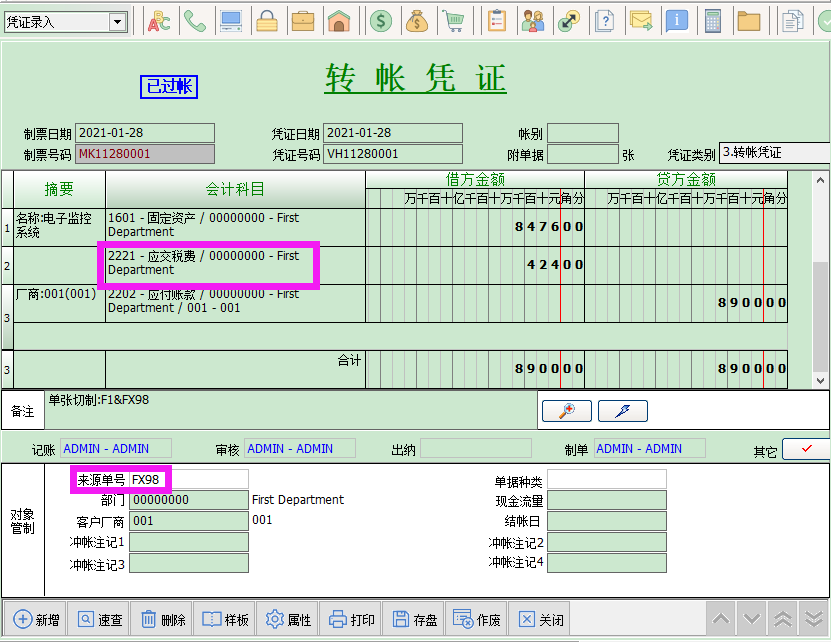Click the house icon in the toolbar
The height and width of the screenshot is (642, 831).
[x=339, y=20]
